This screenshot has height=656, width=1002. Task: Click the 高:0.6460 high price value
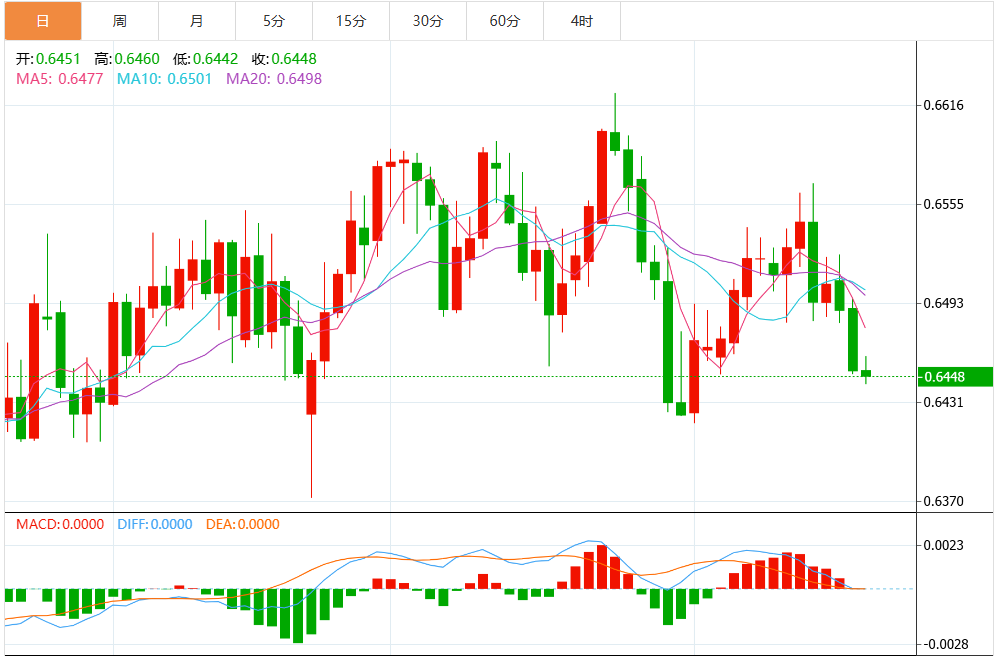[127, 59]
